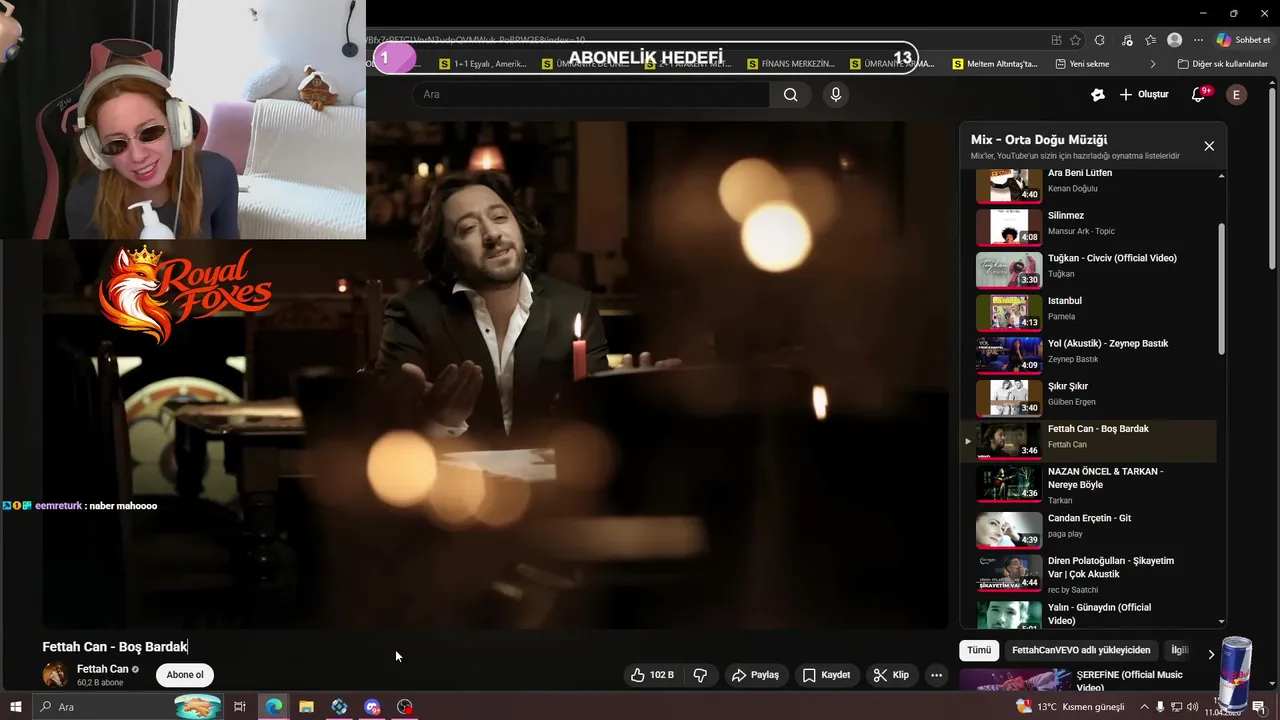Click the dislike thumbs-down button

point(701,675)
